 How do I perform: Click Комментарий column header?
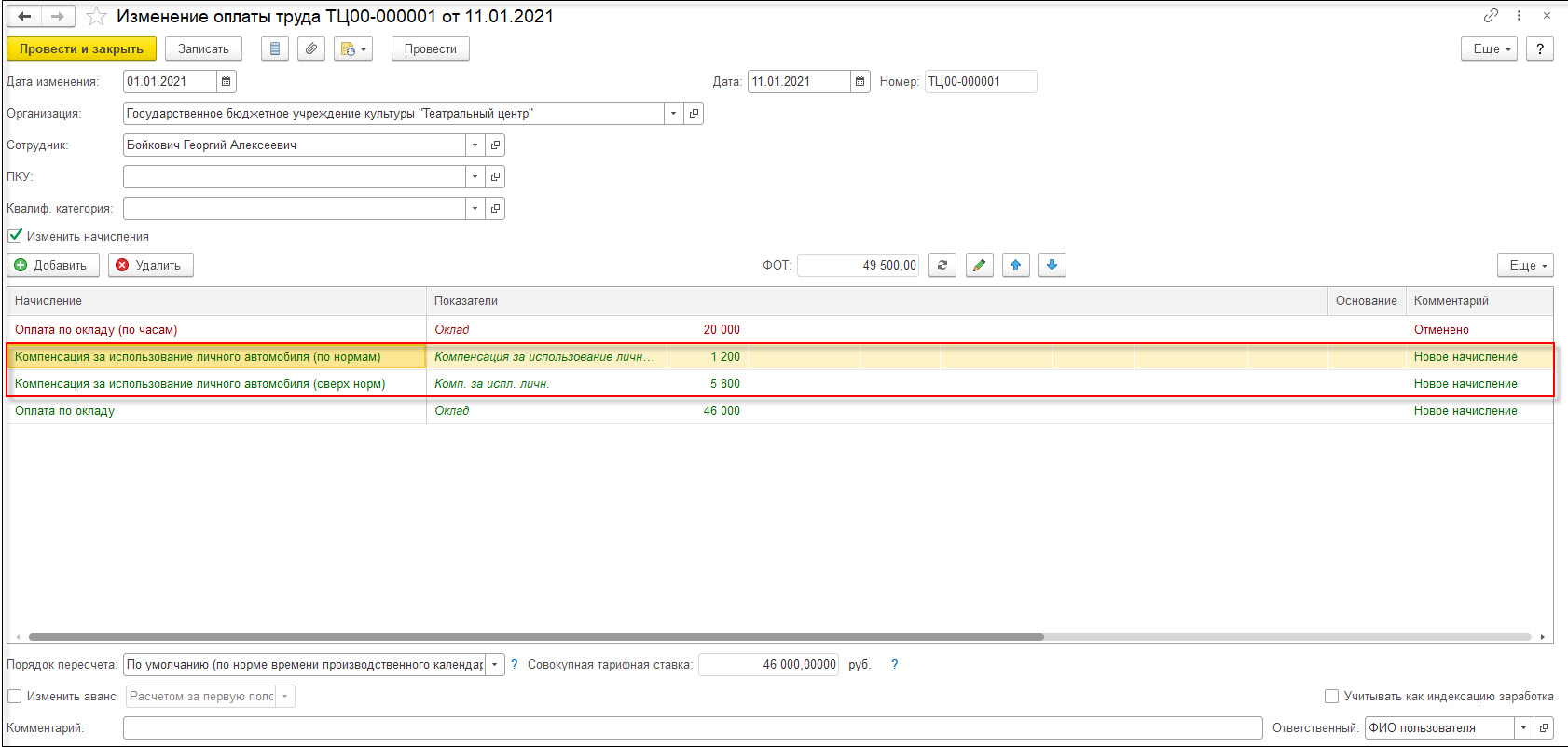[1479, 300]
